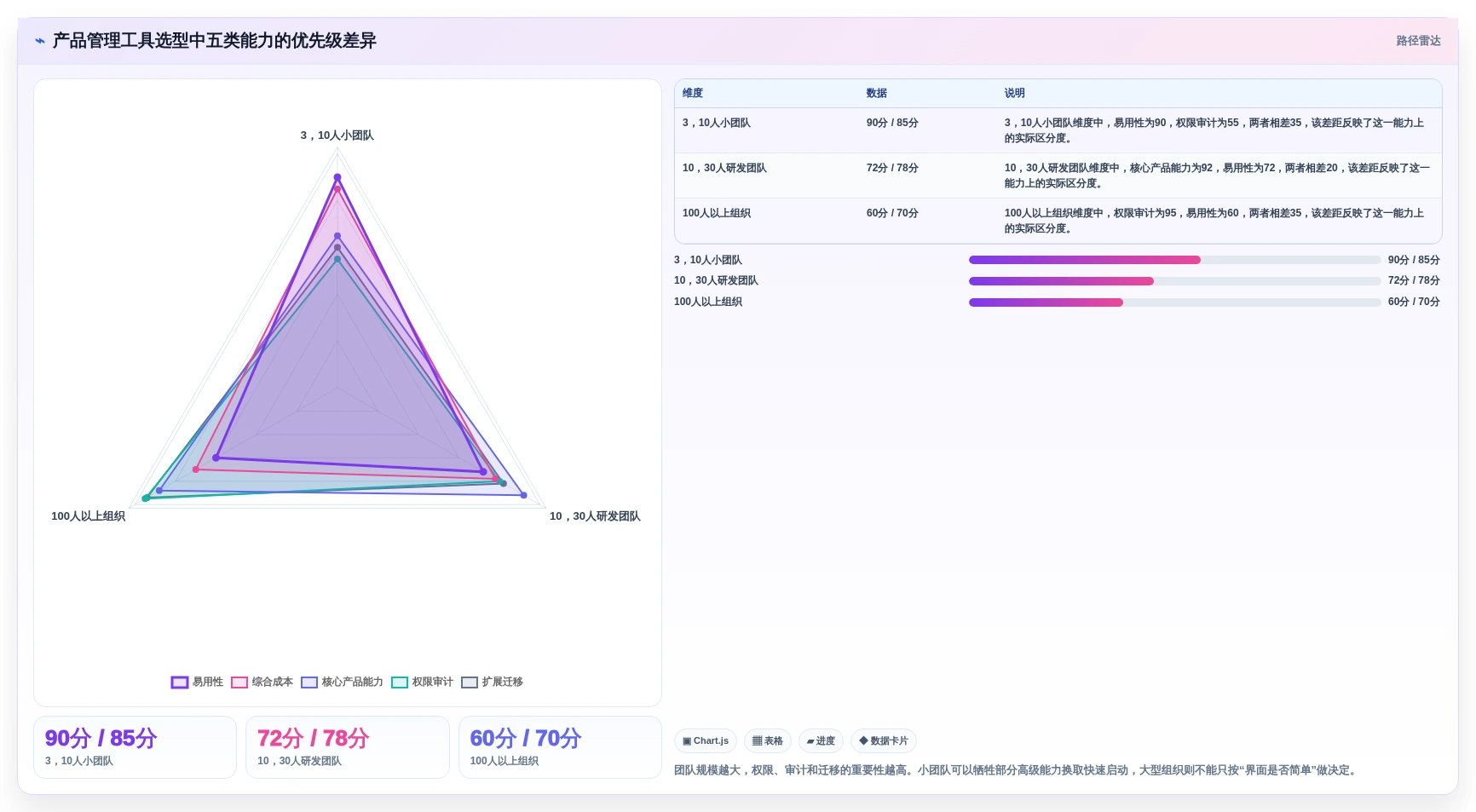Click the 10，30人研发团队 progress bar

pos(1174,281)
